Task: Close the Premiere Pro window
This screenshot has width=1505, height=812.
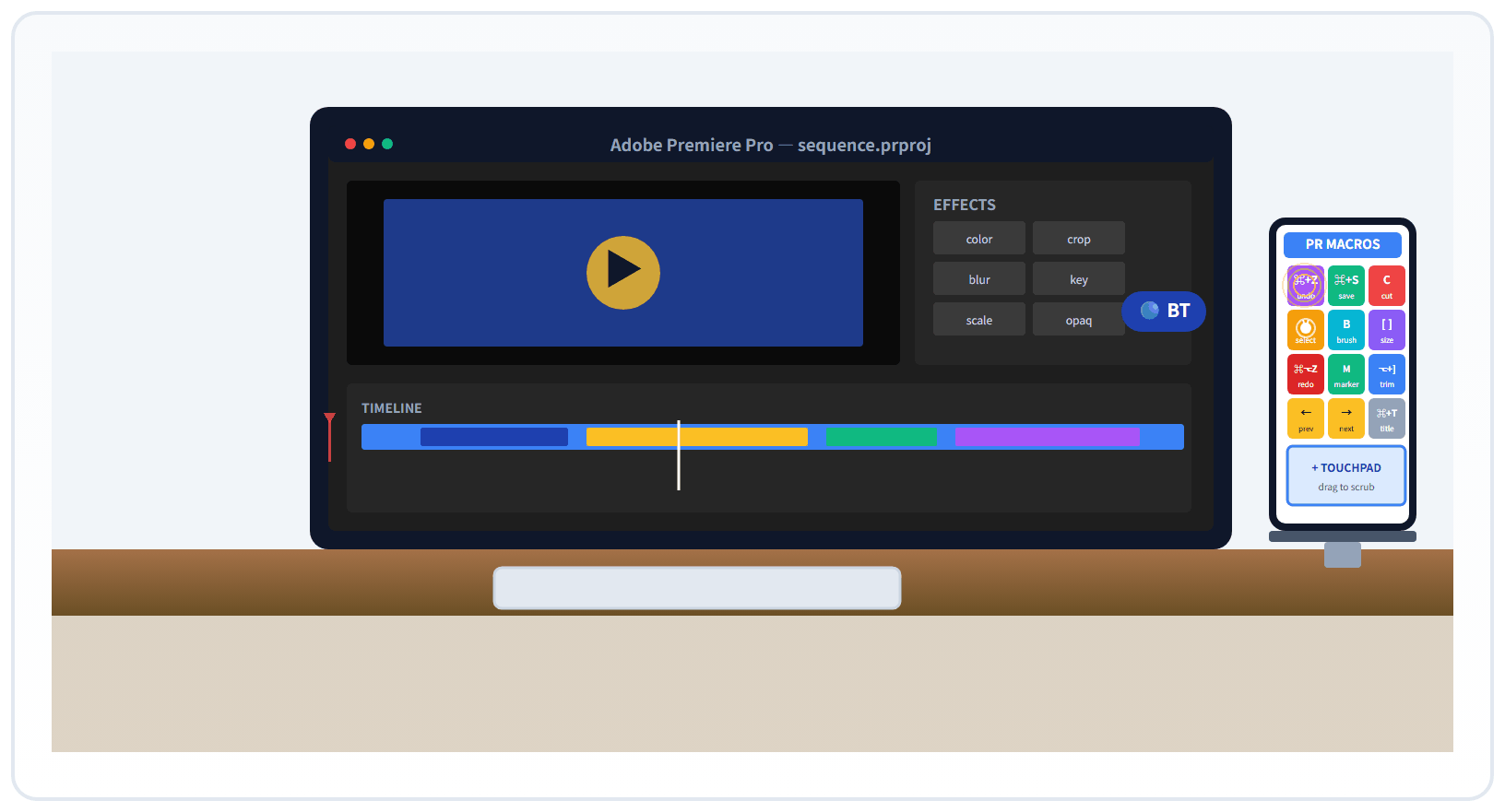Action: [x=350, y=144]
